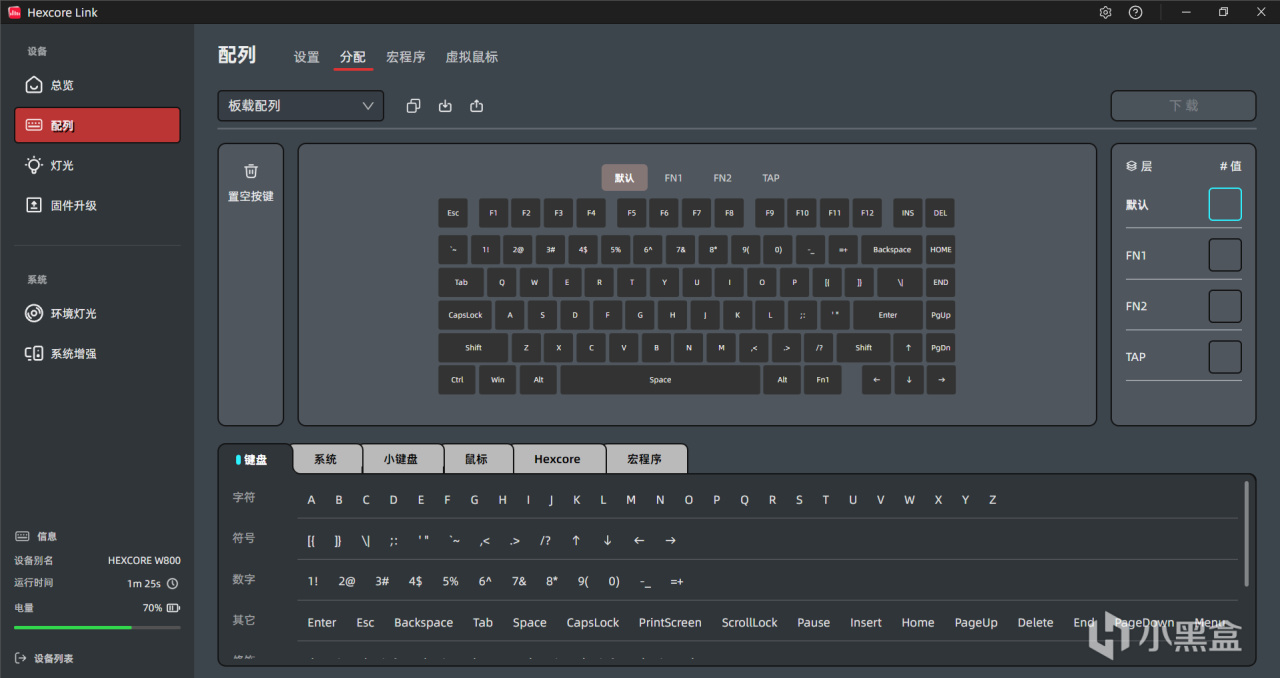Switch to the 设置 tab
The height and width of the screenshot is (678, 1280).
(x=306, y=57)
